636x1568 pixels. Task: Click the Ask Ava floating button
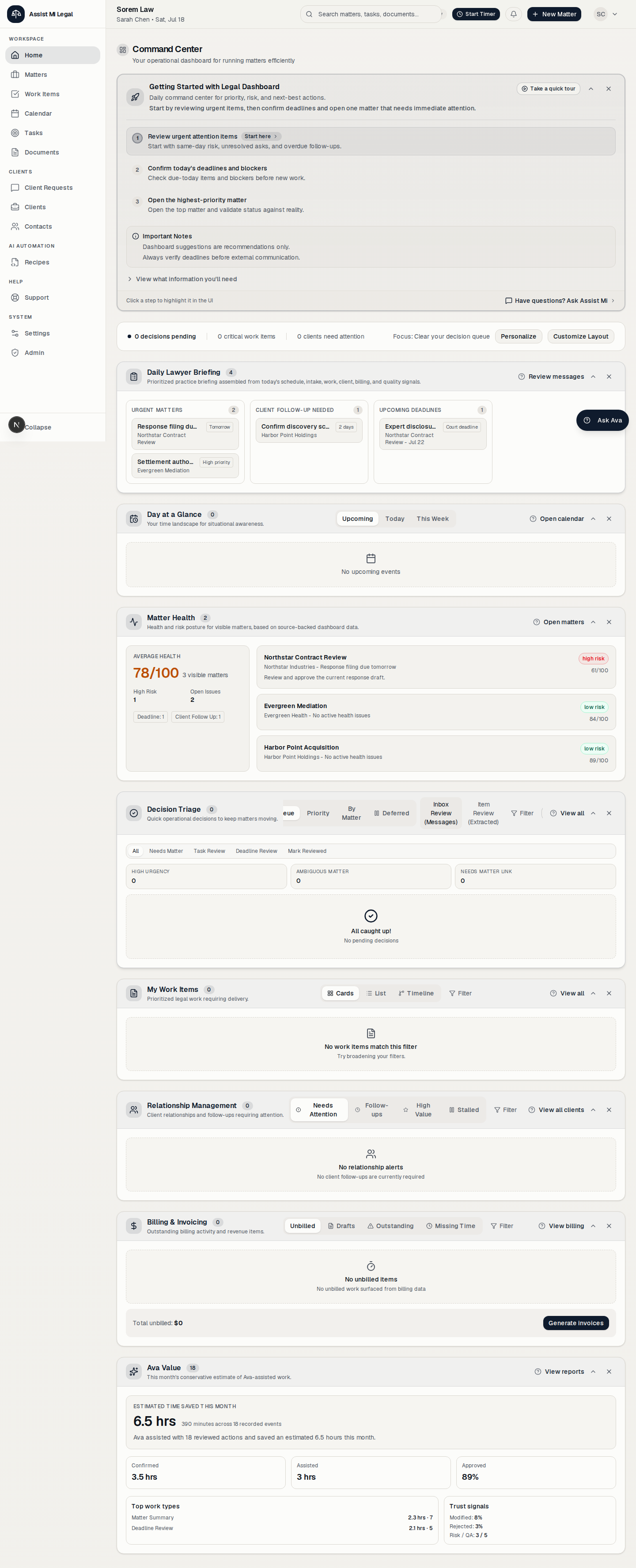tap(602, 421)
